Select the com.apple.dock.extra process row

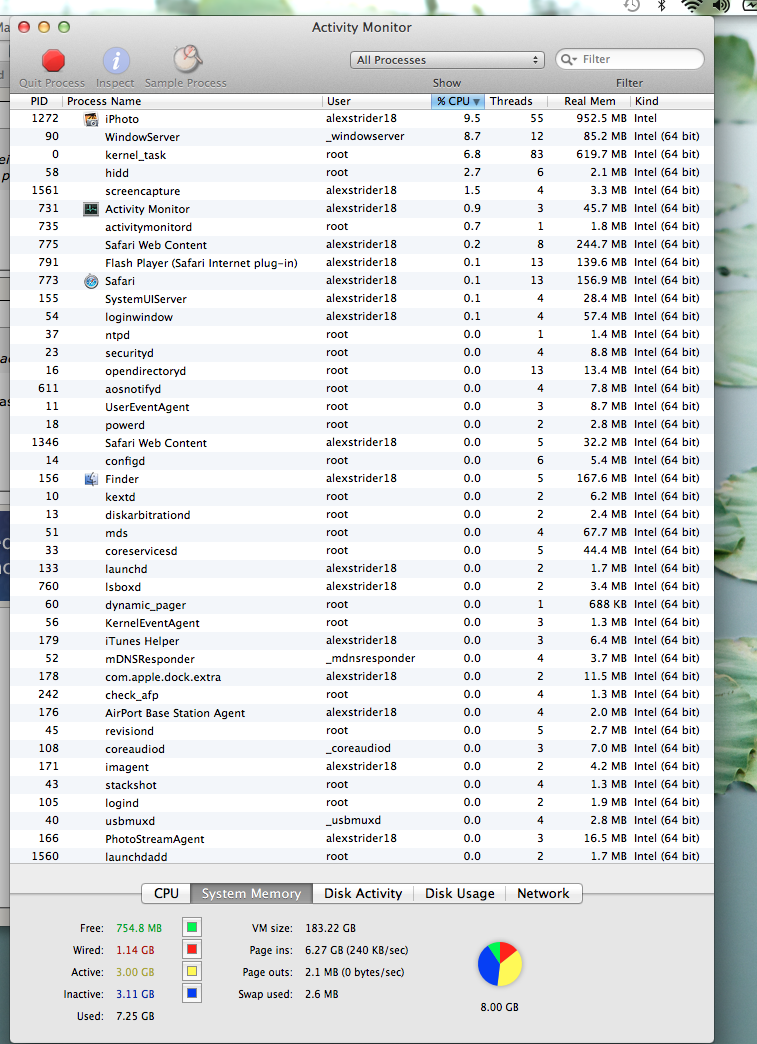362,676
